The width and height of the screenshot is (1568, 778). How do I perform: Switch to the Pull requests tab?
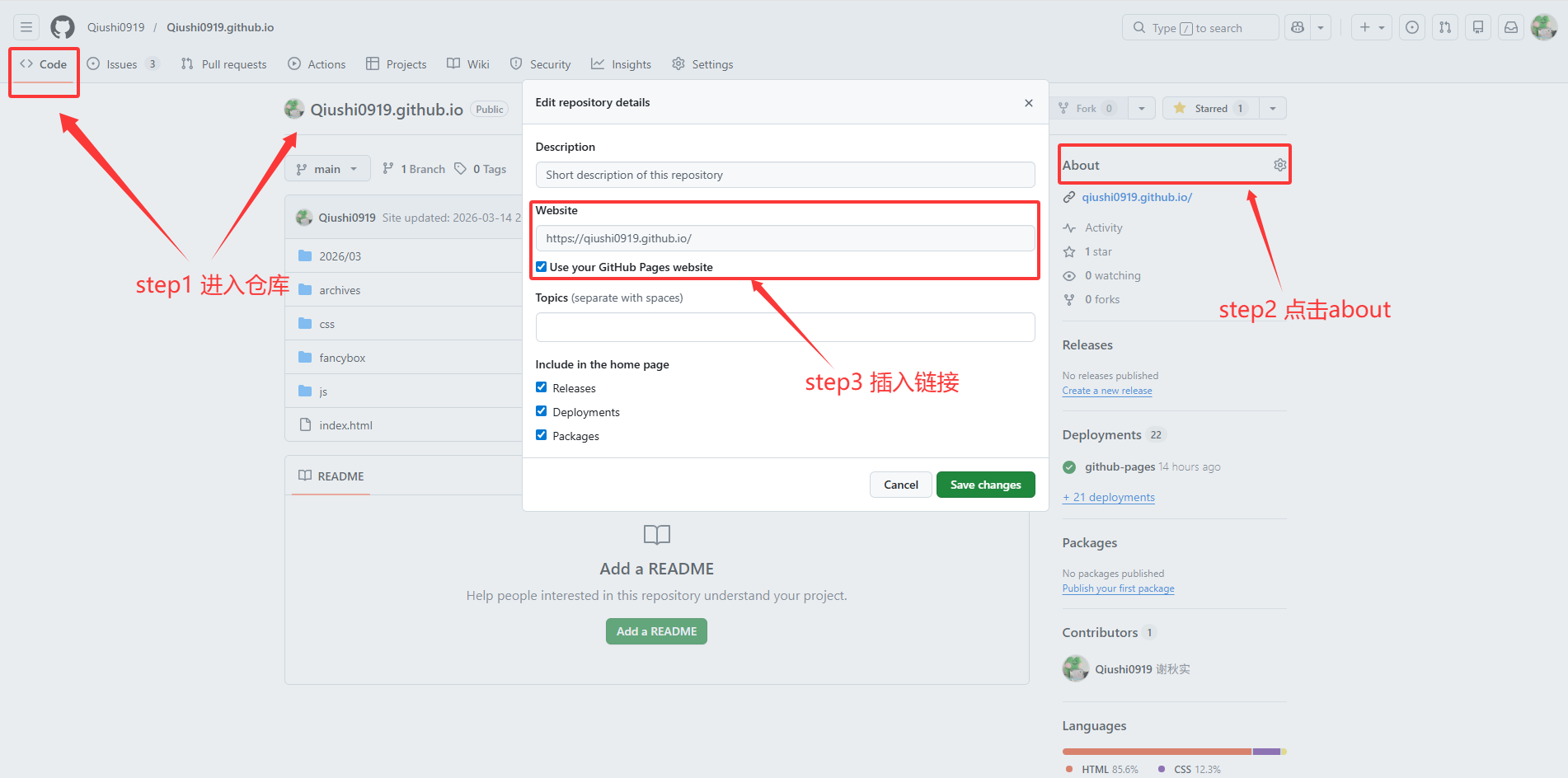click(x=224, y=64)
